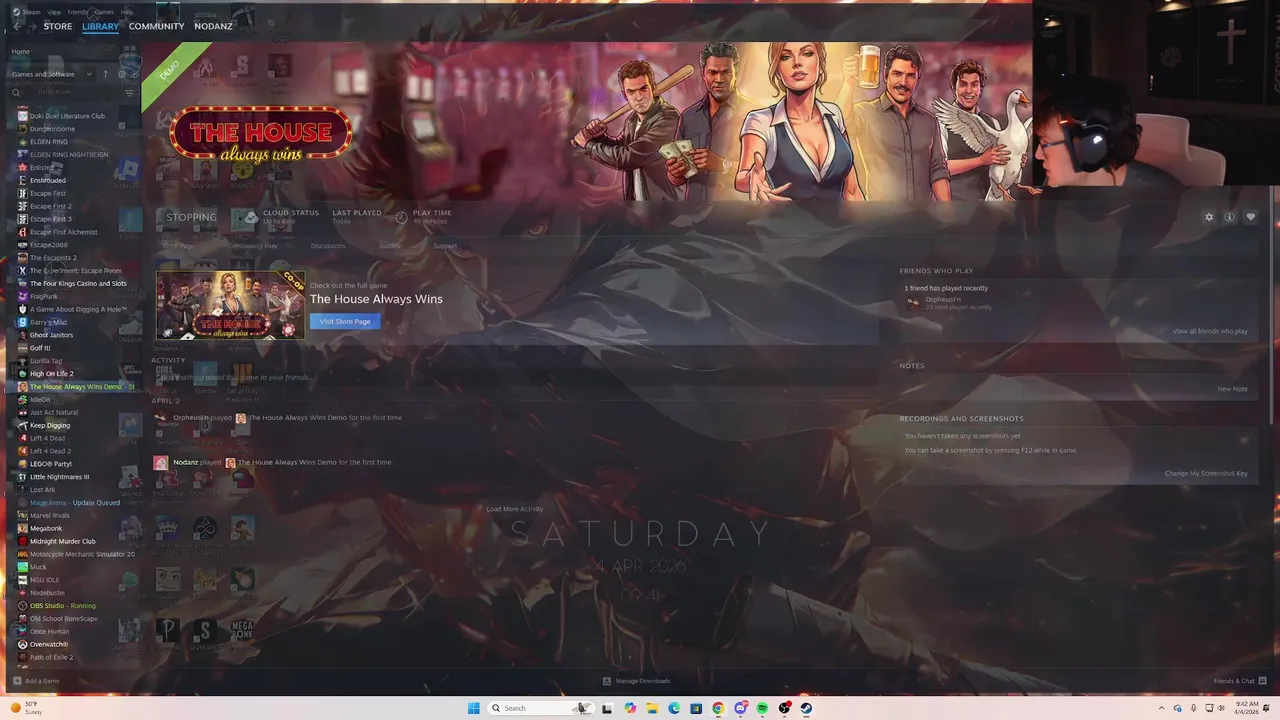Open Discord from the taskbar
1280x720 pixels.
click(740, 708)
